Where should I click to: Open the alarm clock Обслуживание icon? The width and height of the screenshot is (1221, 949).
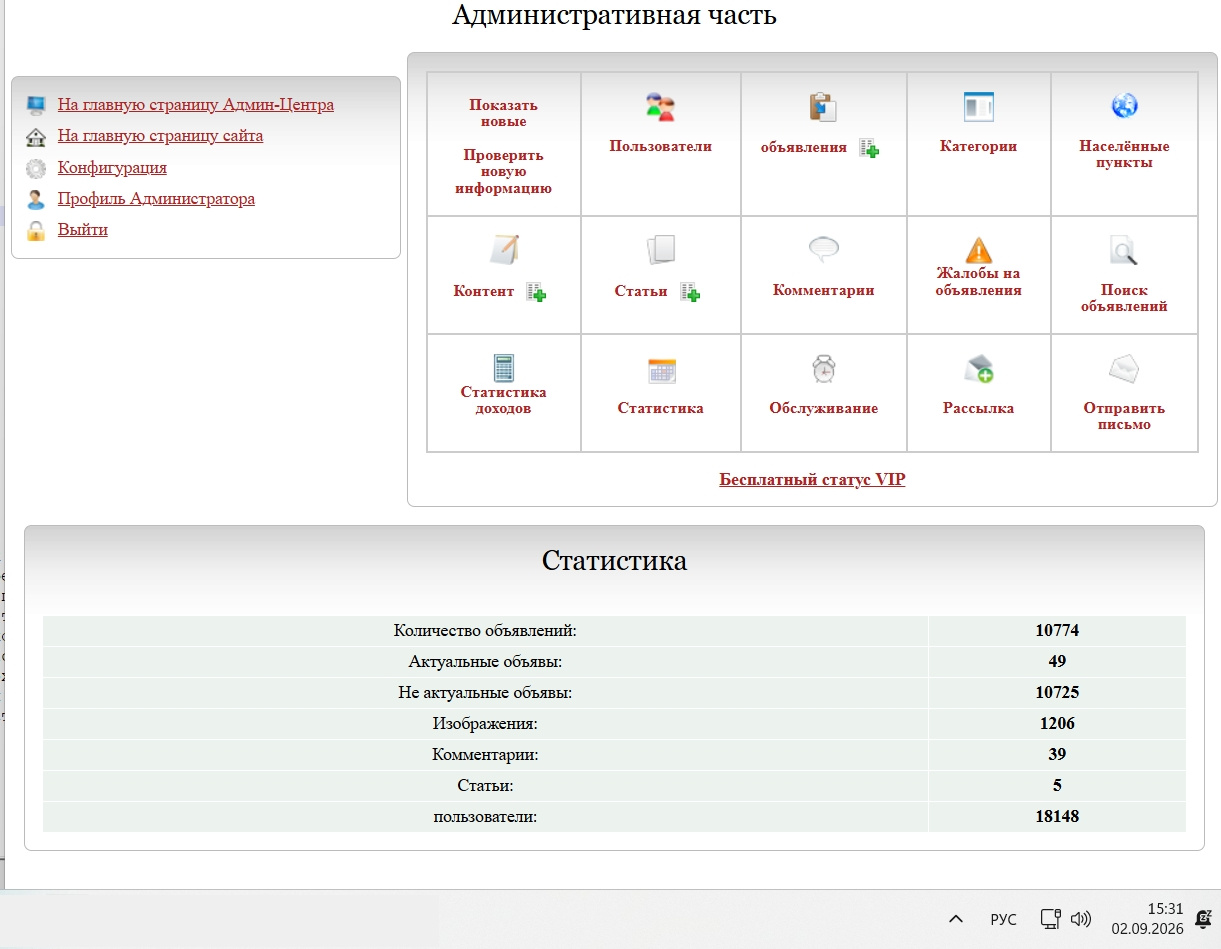tap(823, 369)
